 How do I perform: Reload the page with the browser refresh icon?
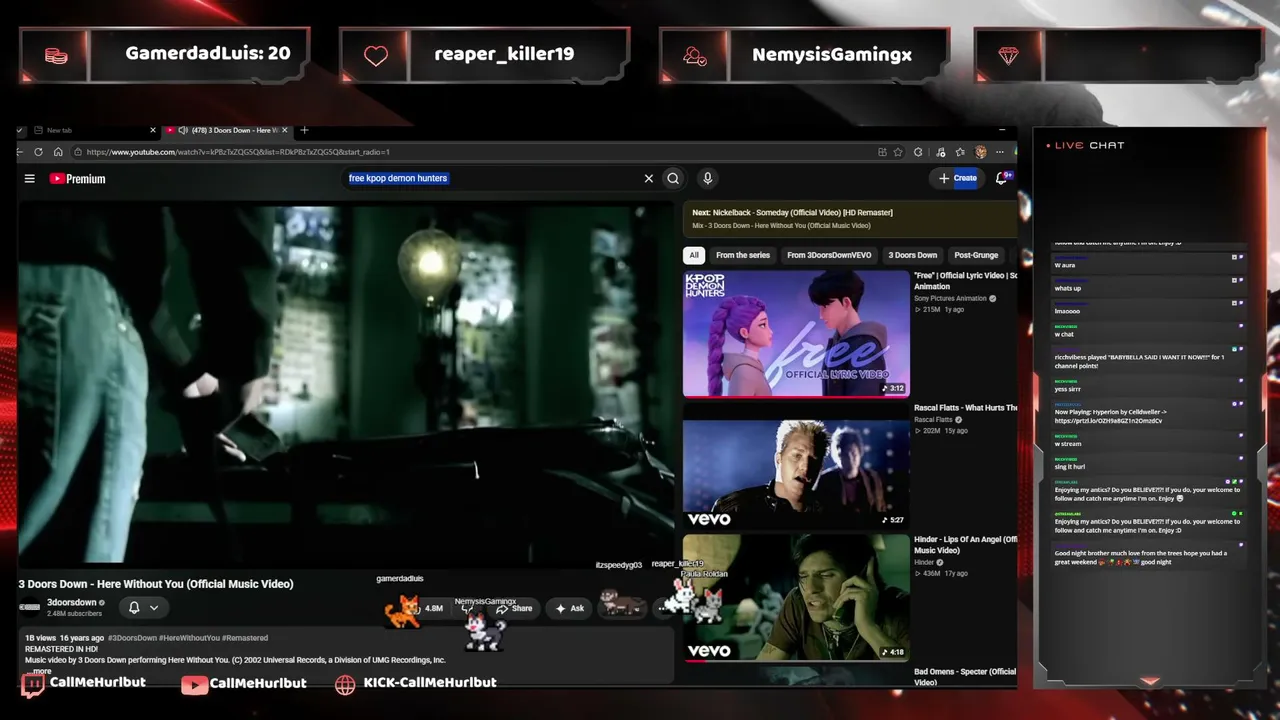click(x=38, y=152)
